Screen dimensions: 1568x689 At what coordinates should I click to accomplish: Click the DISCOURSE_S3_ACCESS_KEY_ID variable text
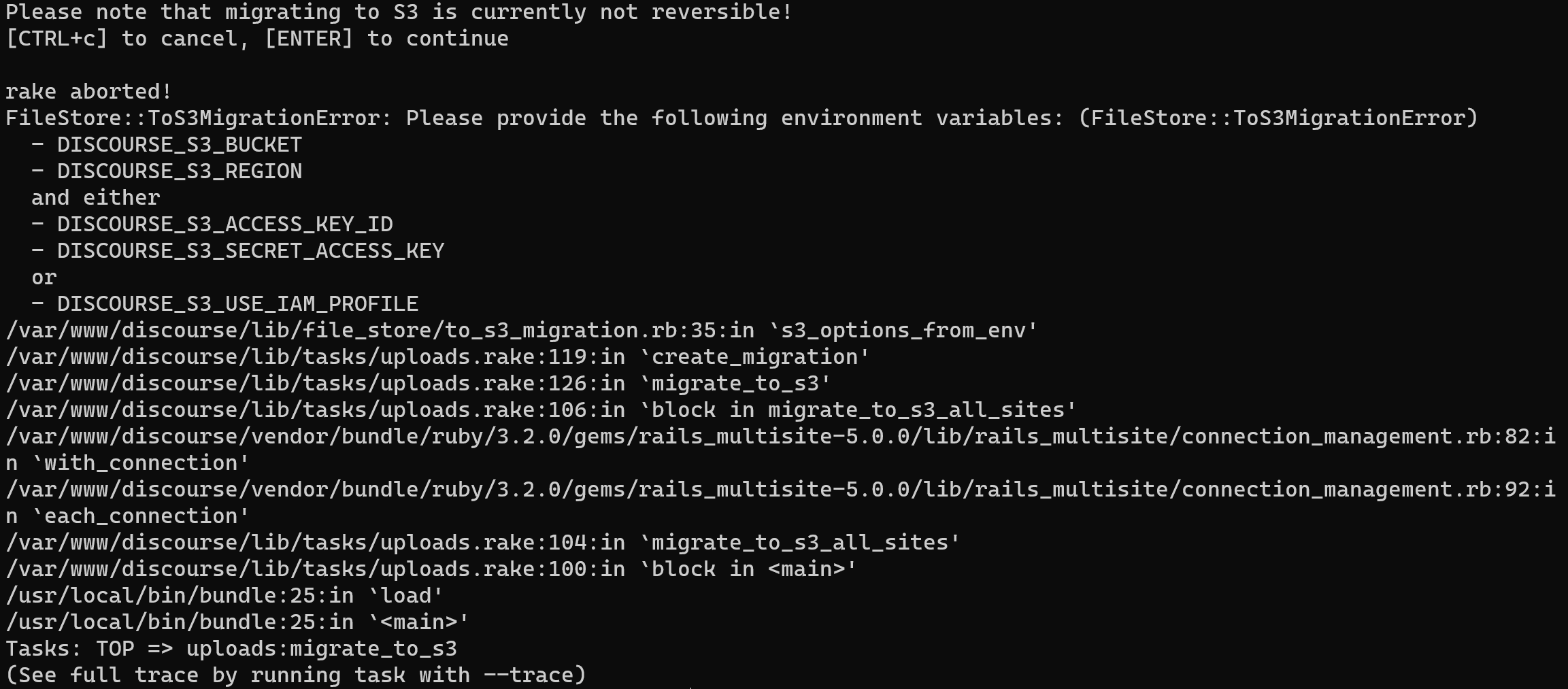tap(225, 224)
